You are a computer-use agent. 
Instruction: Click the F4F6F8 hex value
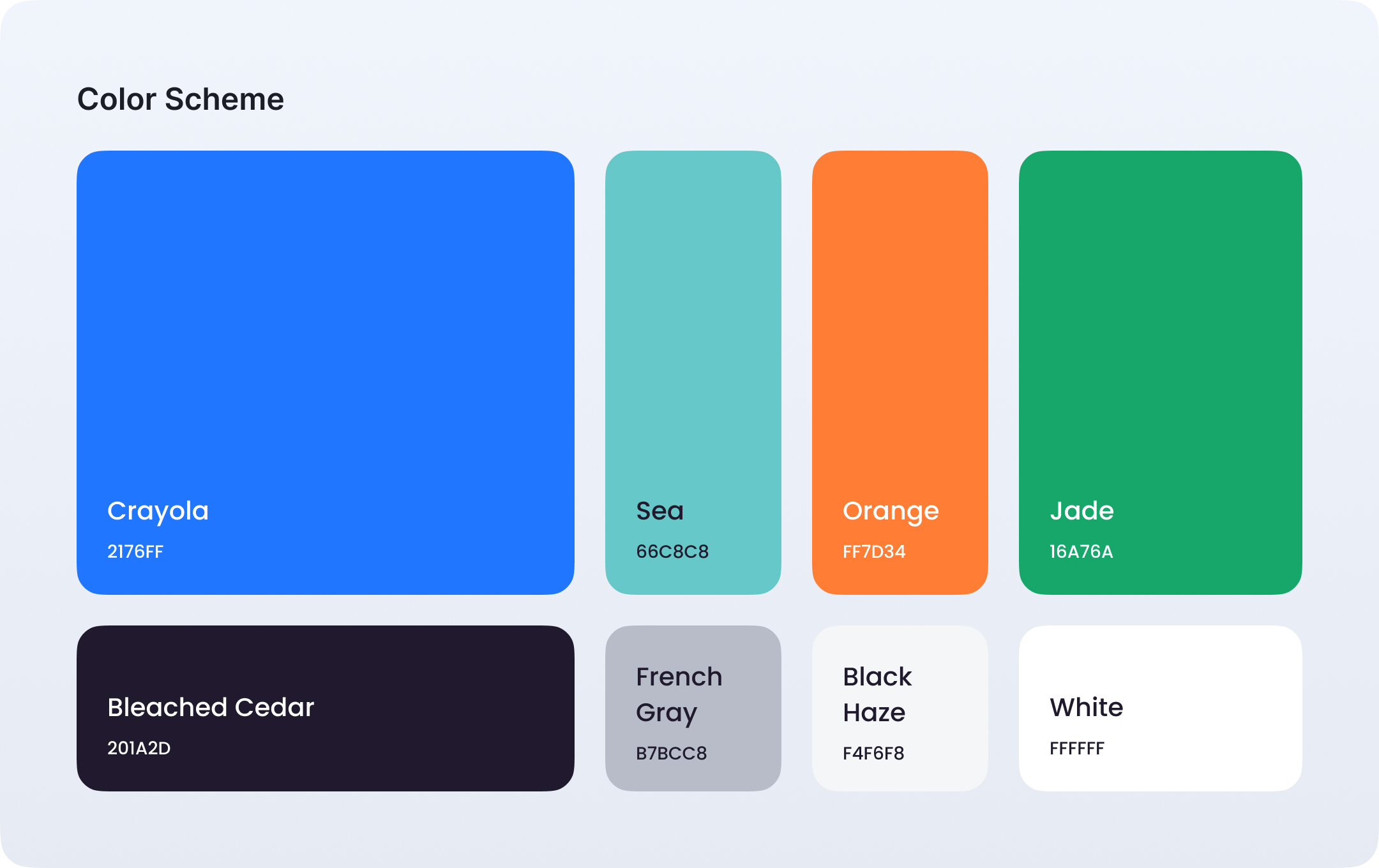873,753
